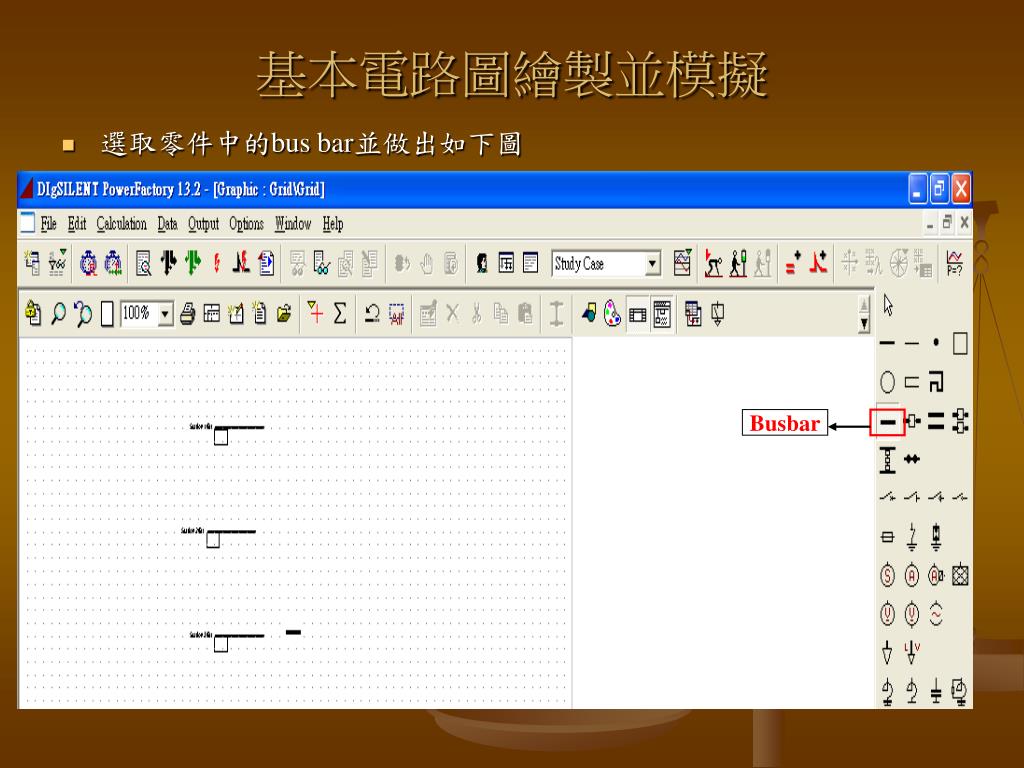Click the Open folder icon in graphic toolbar
The height and width of the screenshot is (768, 1024).
[x=284, y=314]
